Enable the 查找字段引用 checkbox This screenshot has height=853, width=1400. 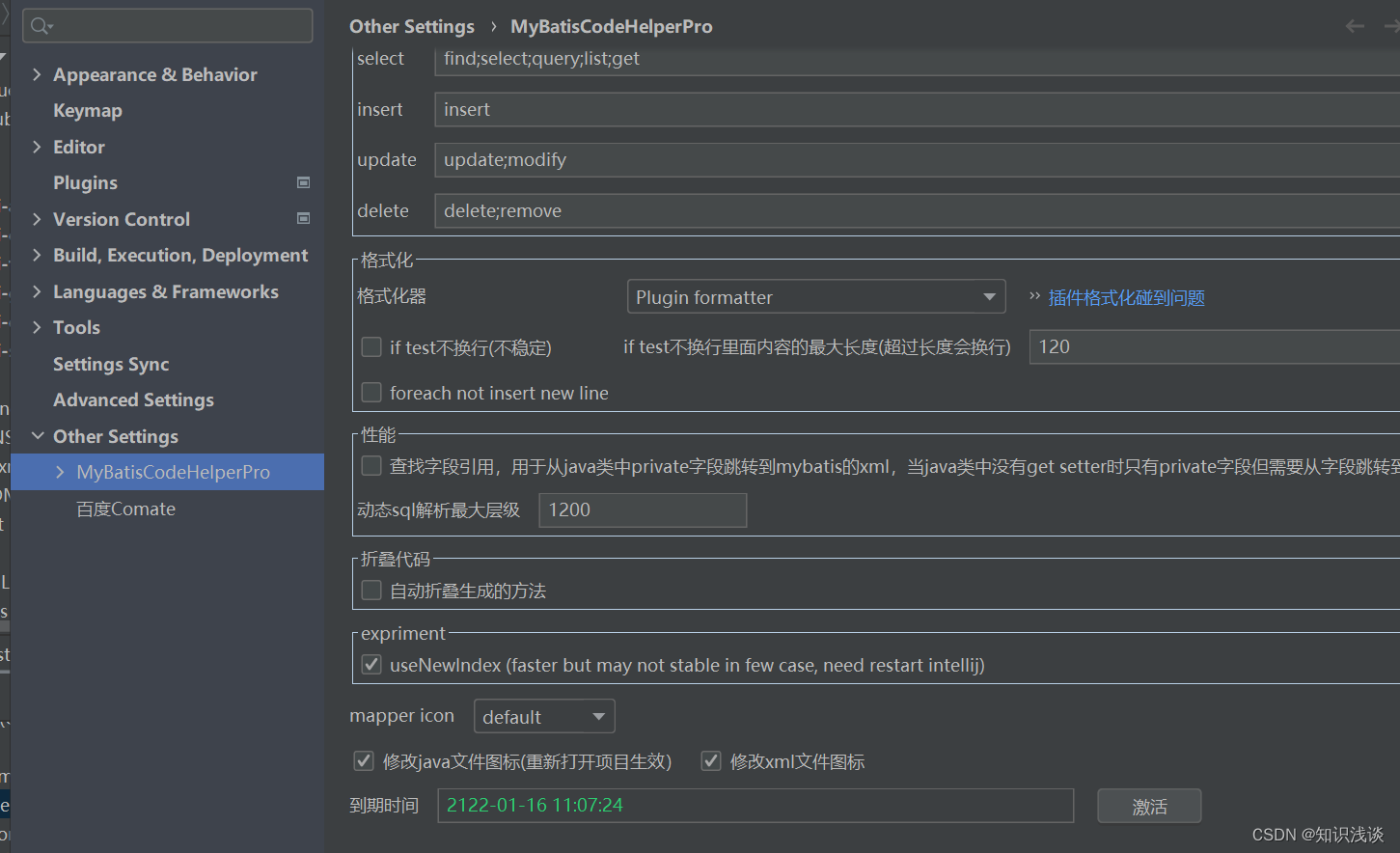click(x=371, y=467)
